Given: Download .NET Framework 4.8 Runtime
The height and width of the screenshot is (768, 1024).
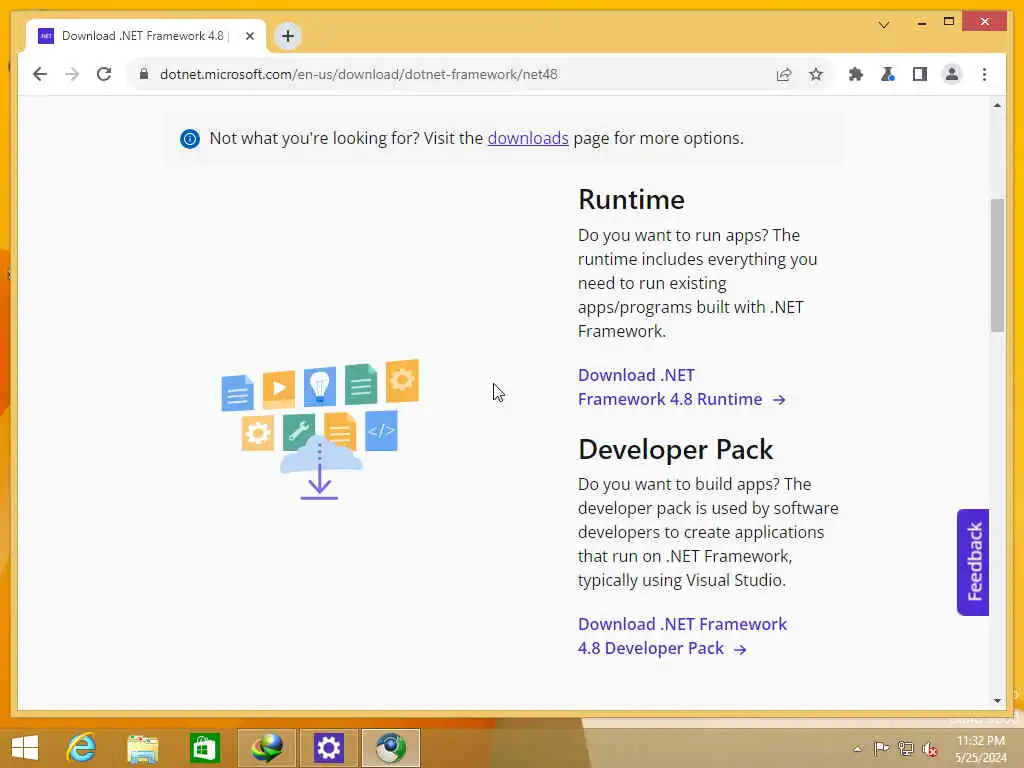Looking at the screenshot, I should (682, 387).
